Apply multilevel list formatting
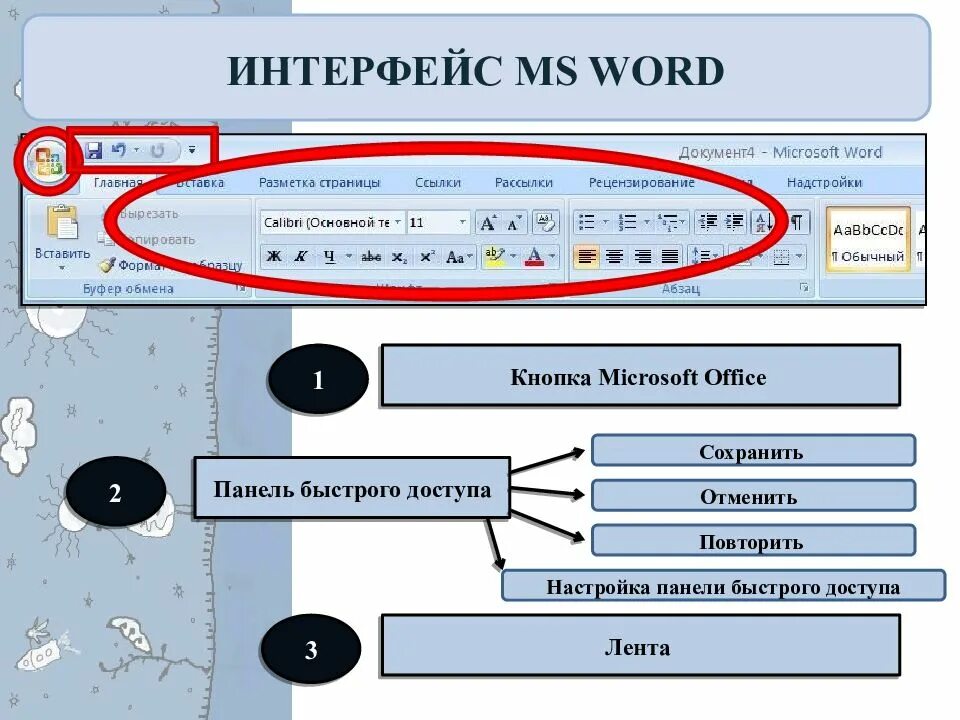This screenshot has width=960, height=720. tap(667, 222)
